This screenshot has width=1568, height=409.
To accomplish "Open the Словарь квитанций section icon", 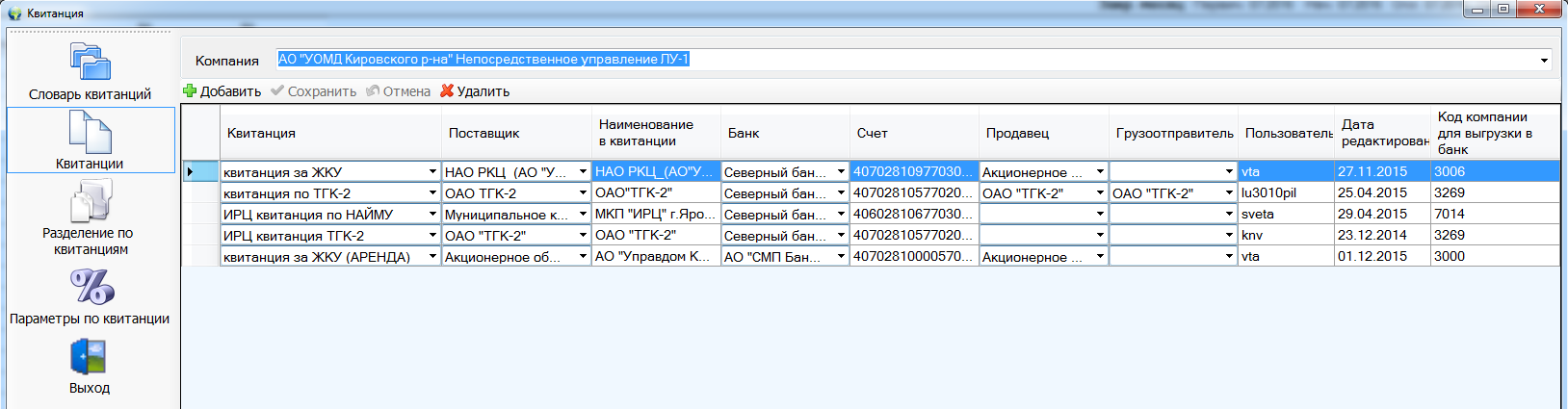I will (x=90, y=63).
